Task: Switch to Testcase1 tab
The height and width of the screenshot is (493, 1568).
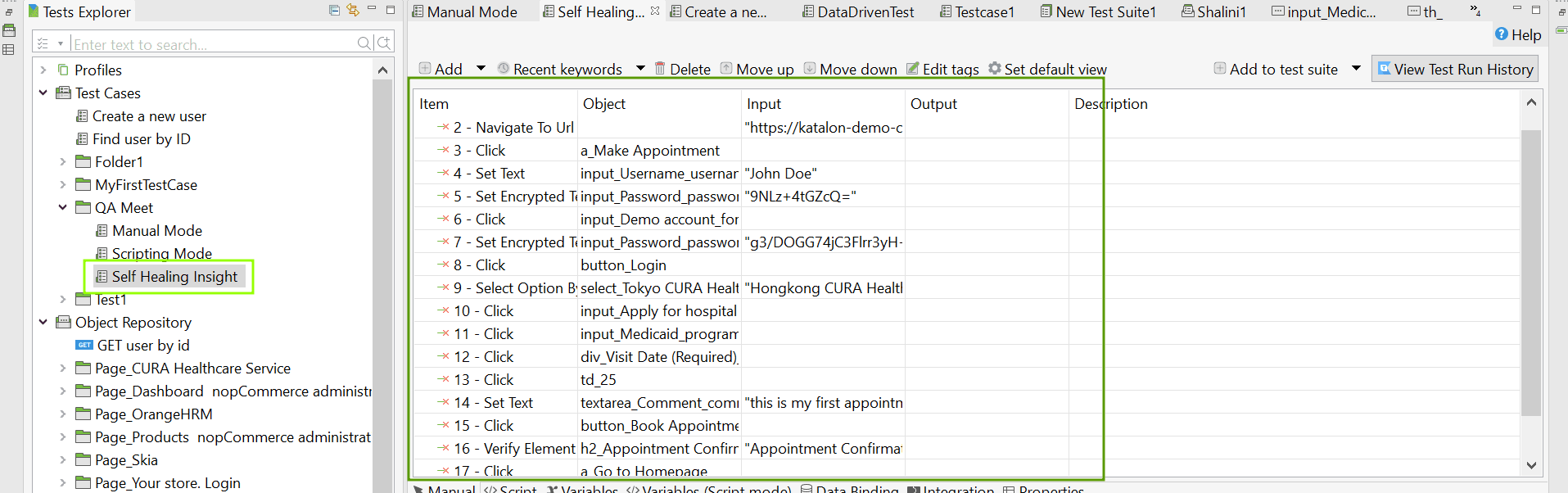Action: click(977, 11)
